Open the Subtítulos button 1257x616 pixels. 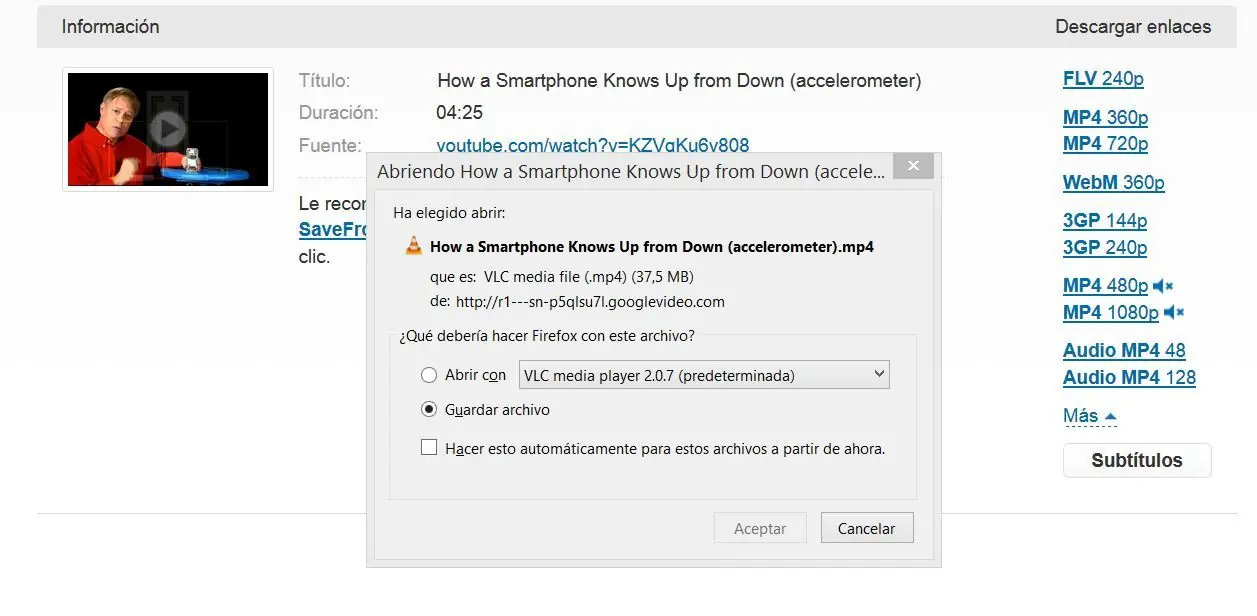coord(1137,460)
